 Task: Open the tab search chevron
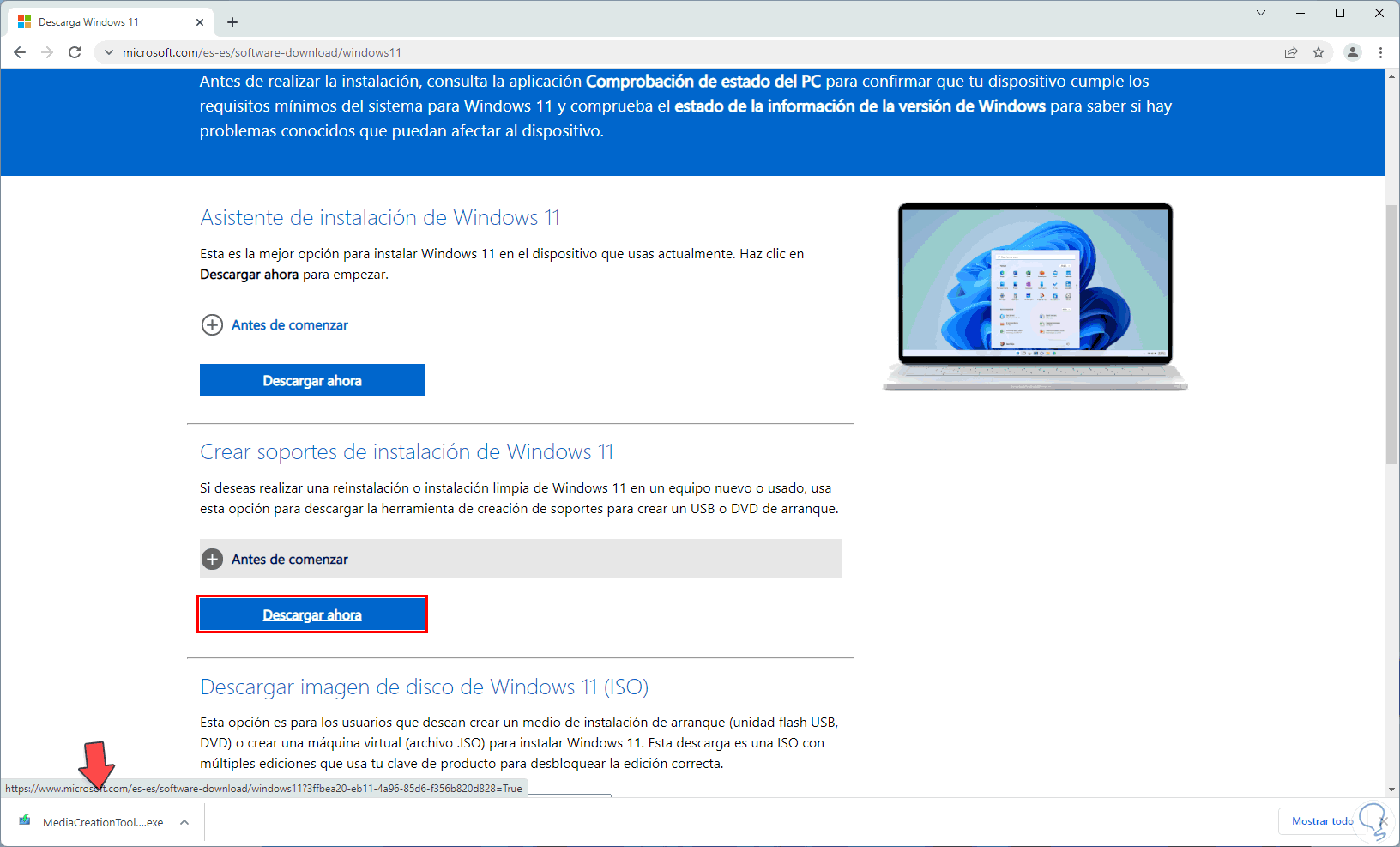[x=1261, y=13]
